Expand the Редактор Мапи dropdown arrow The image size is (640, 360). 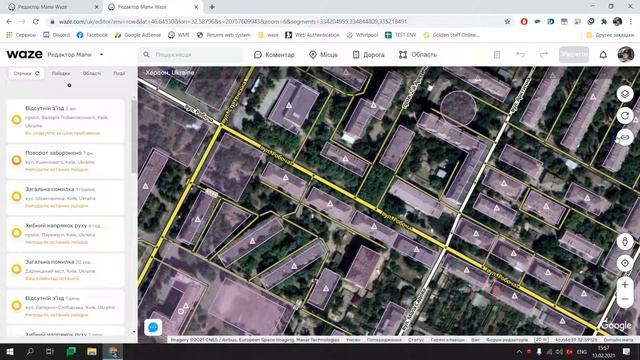(101, 54)
